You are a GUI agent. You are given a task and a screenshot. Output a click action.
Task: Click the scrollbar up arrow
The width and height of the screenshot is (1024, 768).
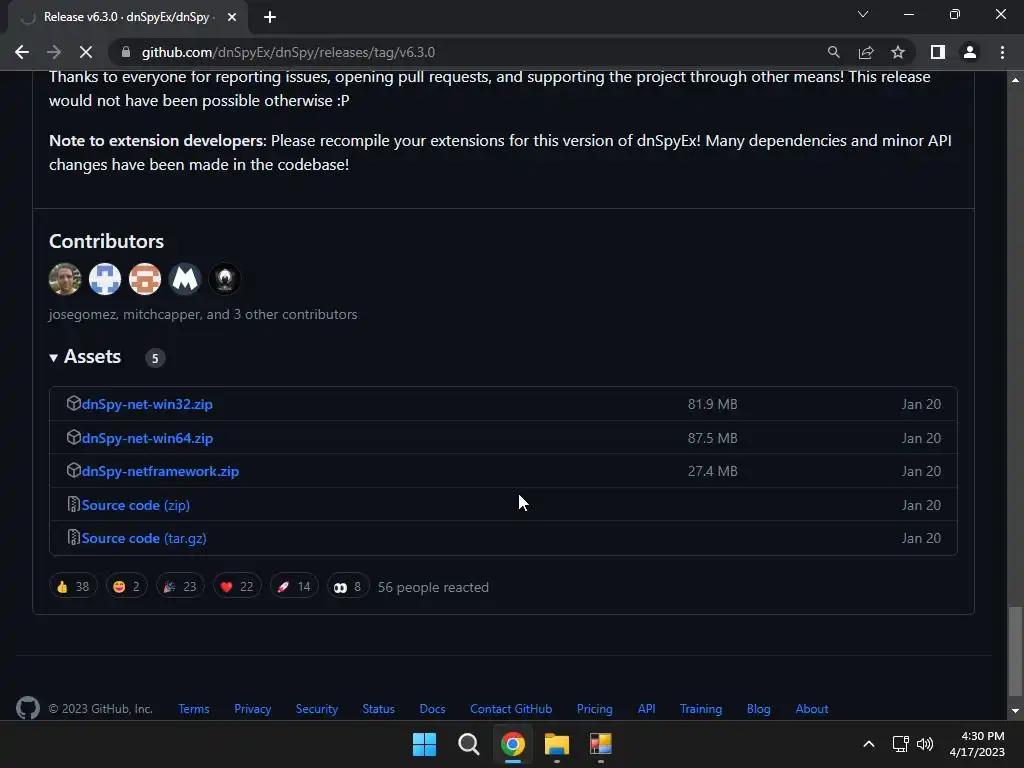pyautogui.click(x=1015, y=79)
